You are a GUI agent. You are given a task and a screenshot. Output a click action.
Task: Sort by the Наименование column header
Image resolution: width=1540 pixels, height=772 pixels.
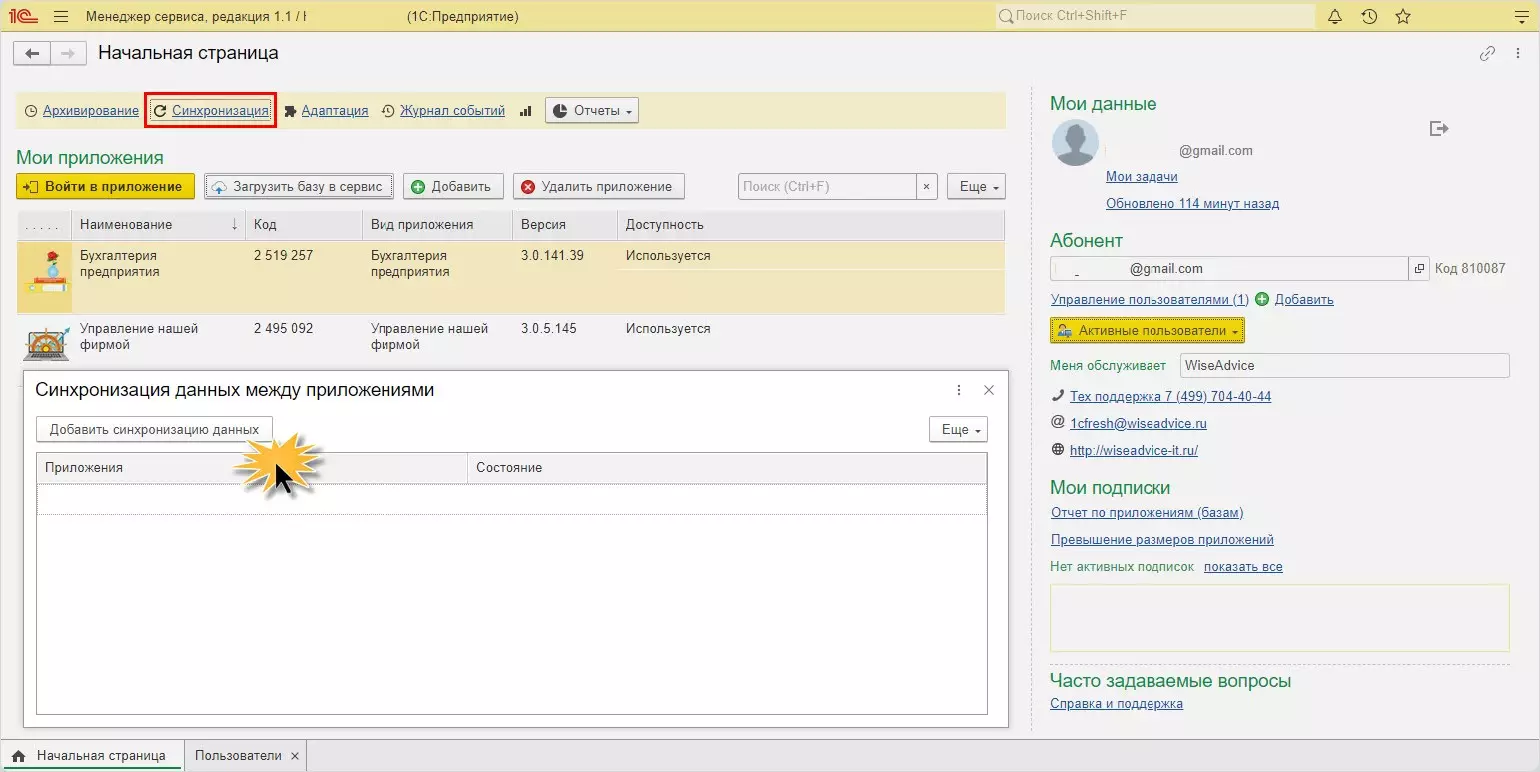tap(126, 225)
